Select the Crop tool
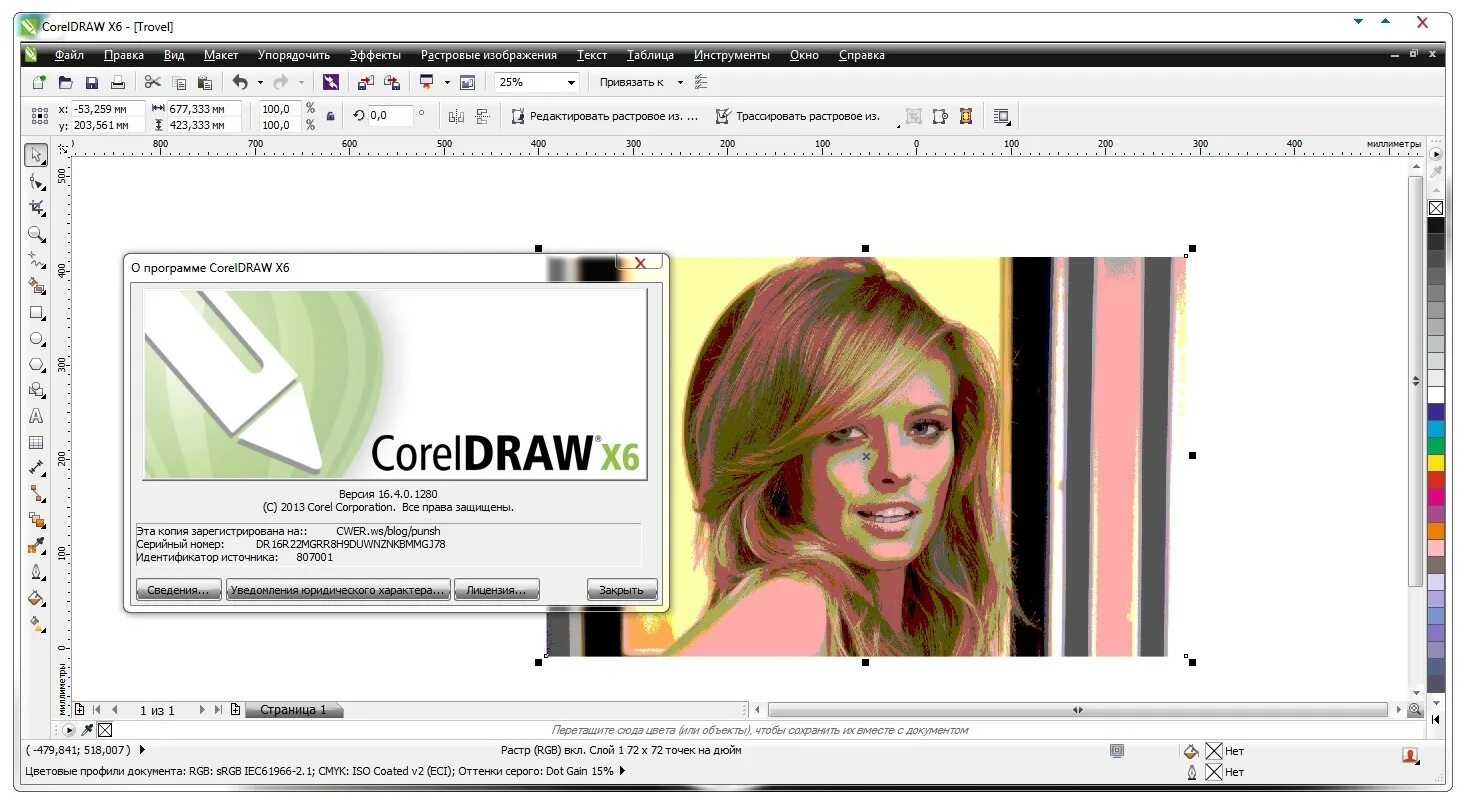This screenshot has height=811, width=1470. [37, 207]
